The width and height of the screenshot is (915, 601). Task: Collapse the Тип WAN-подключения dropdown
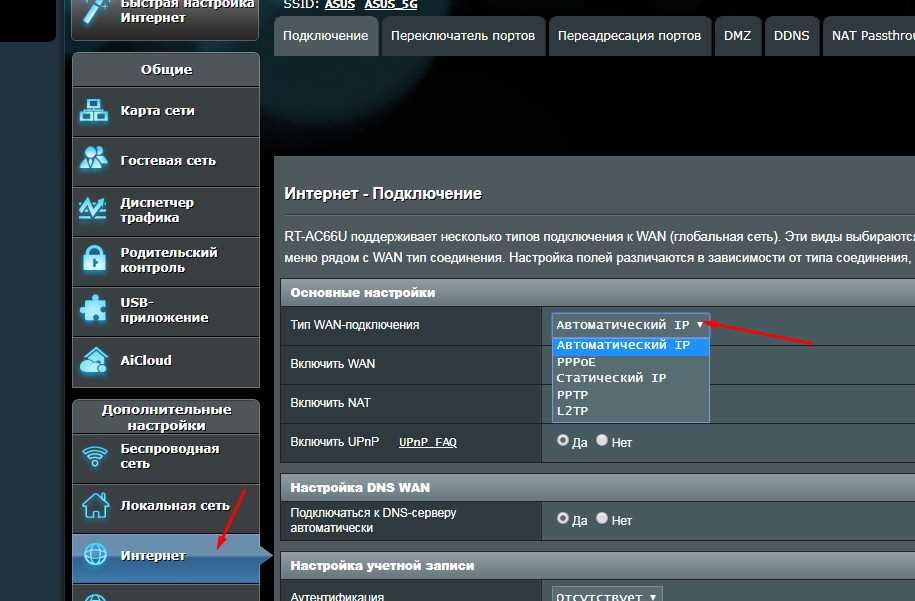click(630, 325)
